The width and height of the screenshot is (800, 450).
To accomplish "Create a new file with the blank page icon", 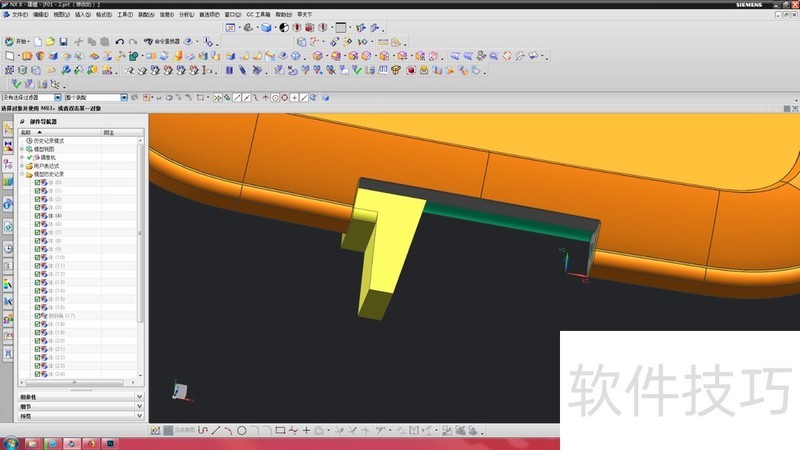I will point(38,41).
